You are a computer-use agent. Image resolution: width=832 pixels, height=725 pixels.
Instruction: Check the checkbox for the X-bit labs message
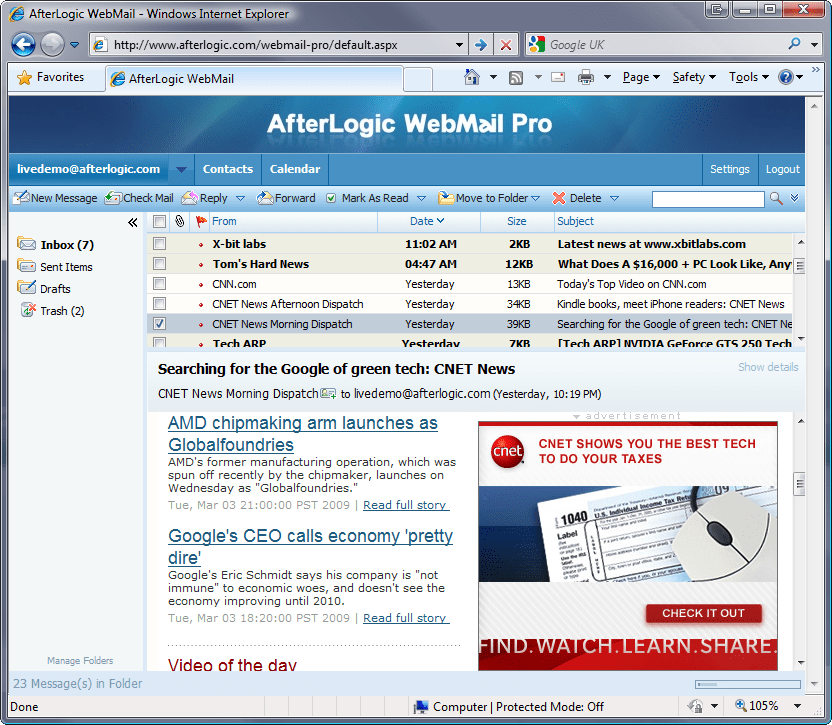click(x=157, y=245)
